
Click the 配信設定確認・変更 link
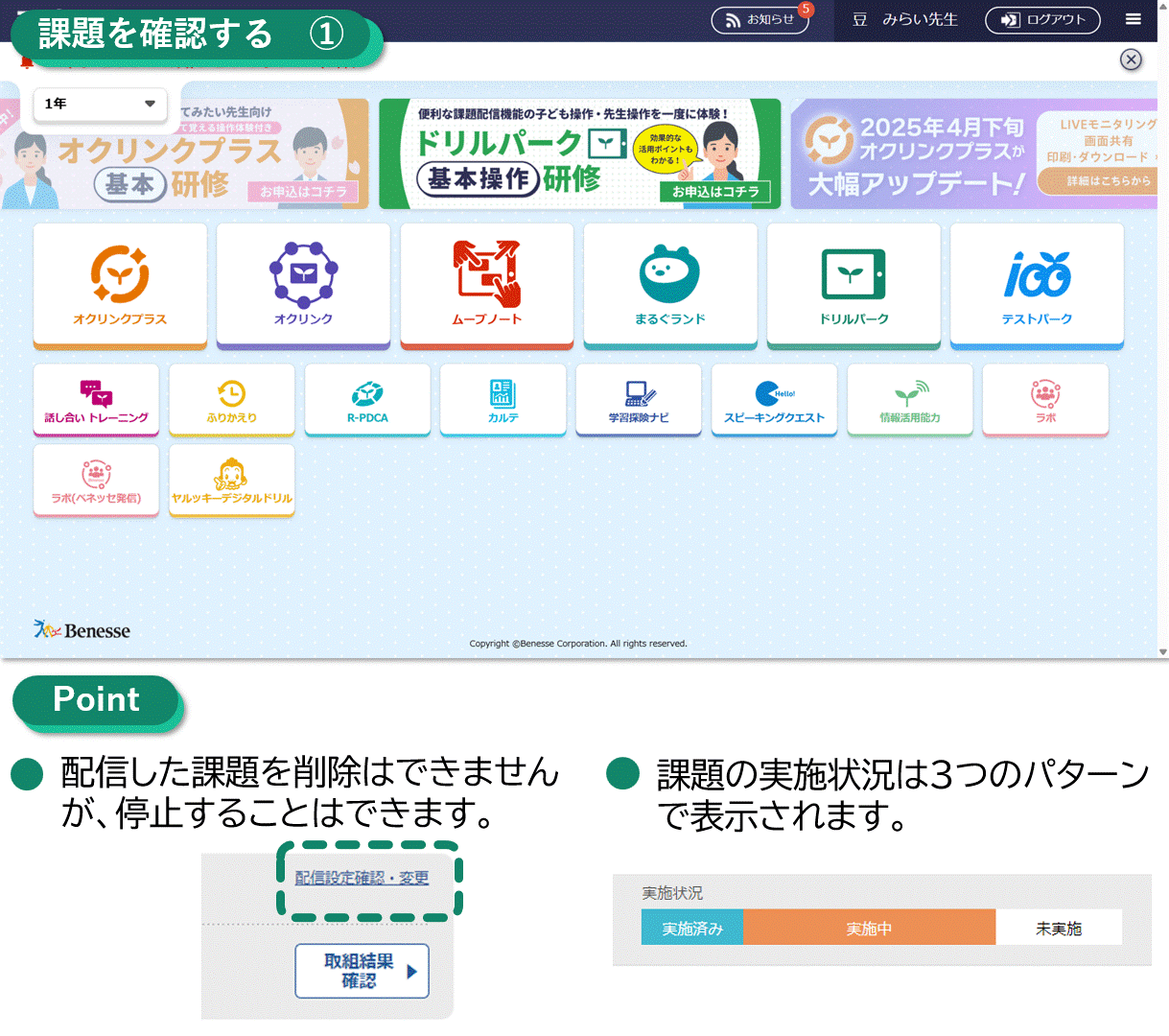tap(362, 878)
